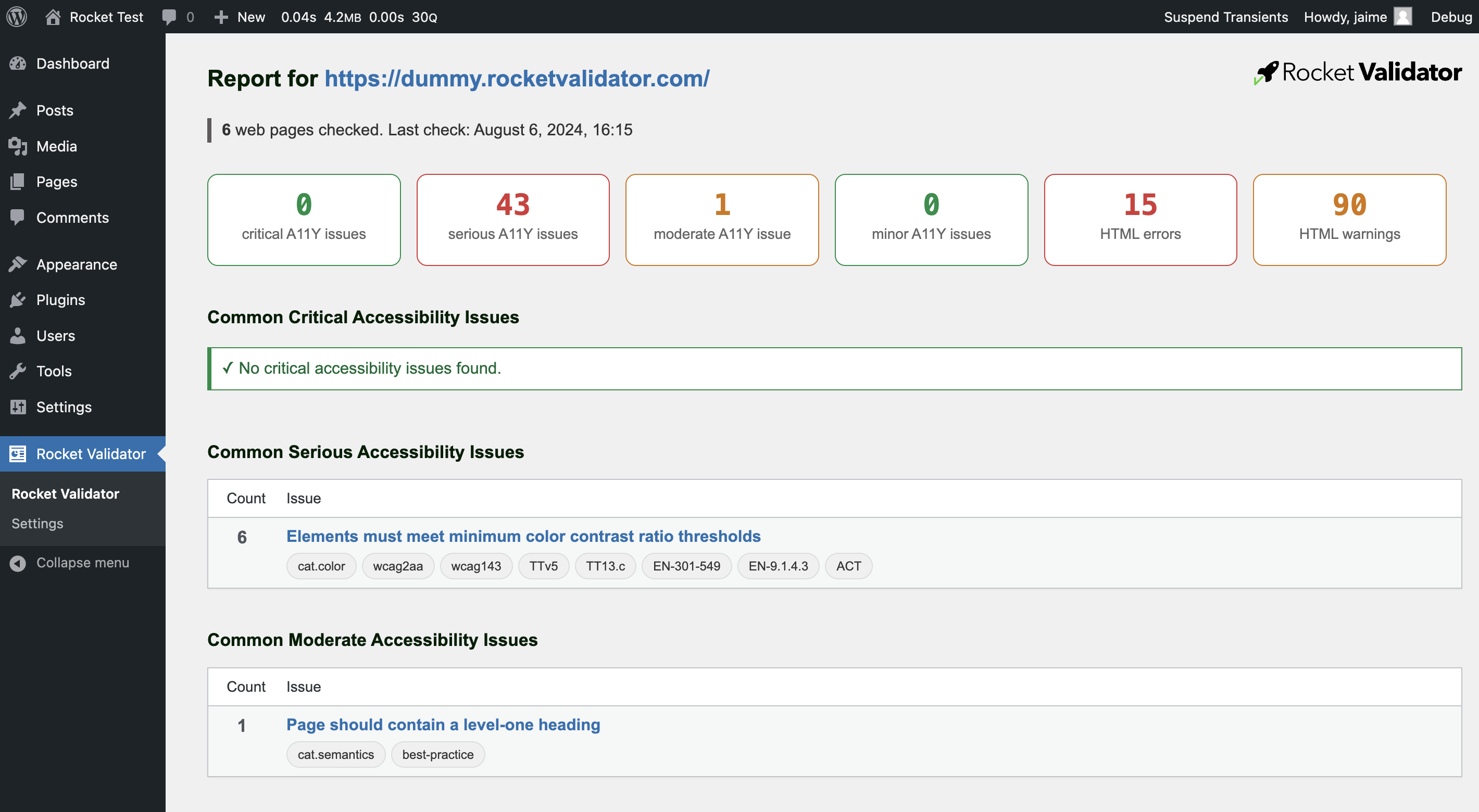
Task: Click the Settings menu icon
Action: (x=17, y=406)
